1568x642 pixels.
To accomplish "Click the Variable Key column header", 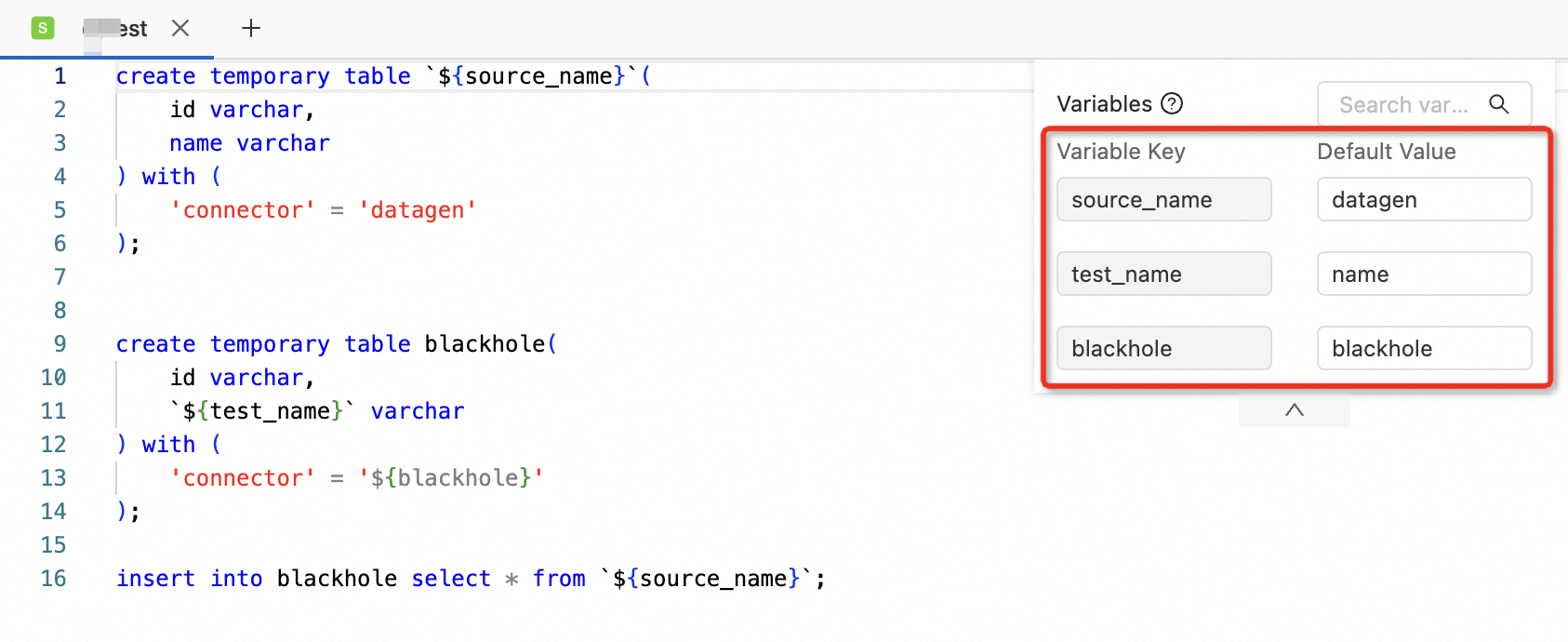I will pyautogui.click(x=1121, y=152).
